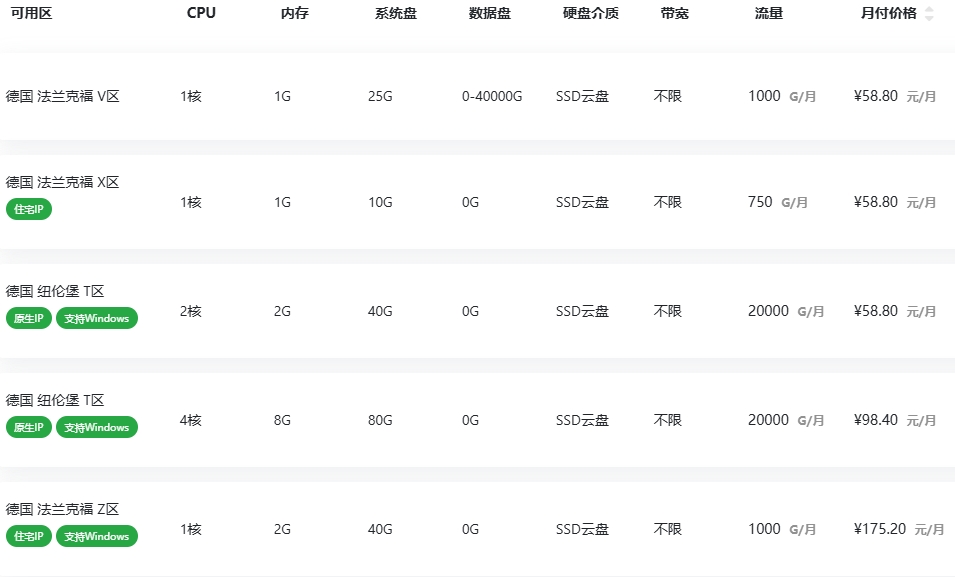The image size is (955, 577).
Task: Click the 可用区 column header
Action: pos(31,13)
